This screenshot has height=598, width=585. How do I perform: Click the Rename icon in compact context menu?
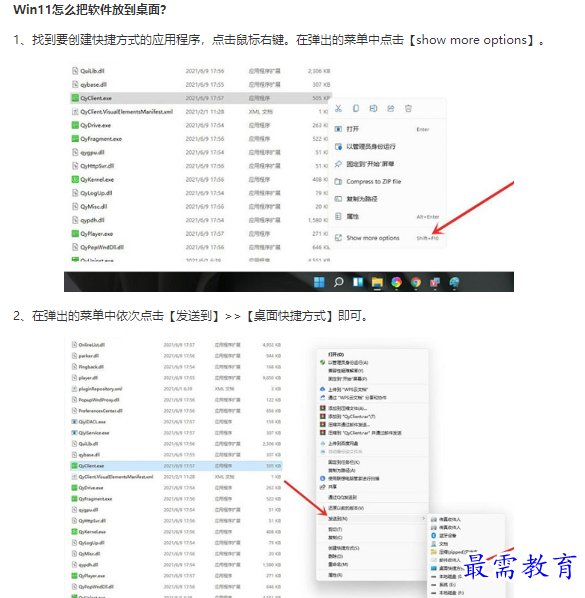373,109
